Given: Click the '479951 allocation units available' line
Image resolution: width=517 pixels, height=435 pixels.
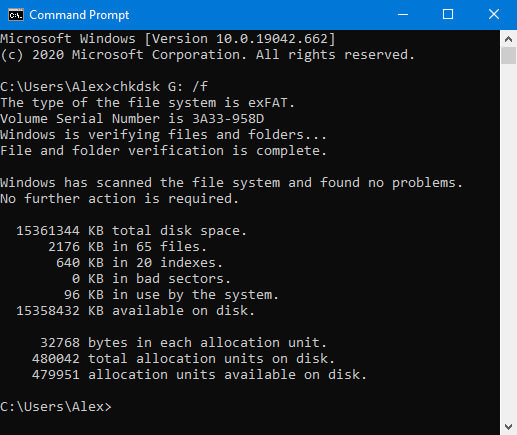Looking at the screenshot, I should pos(199,375).
